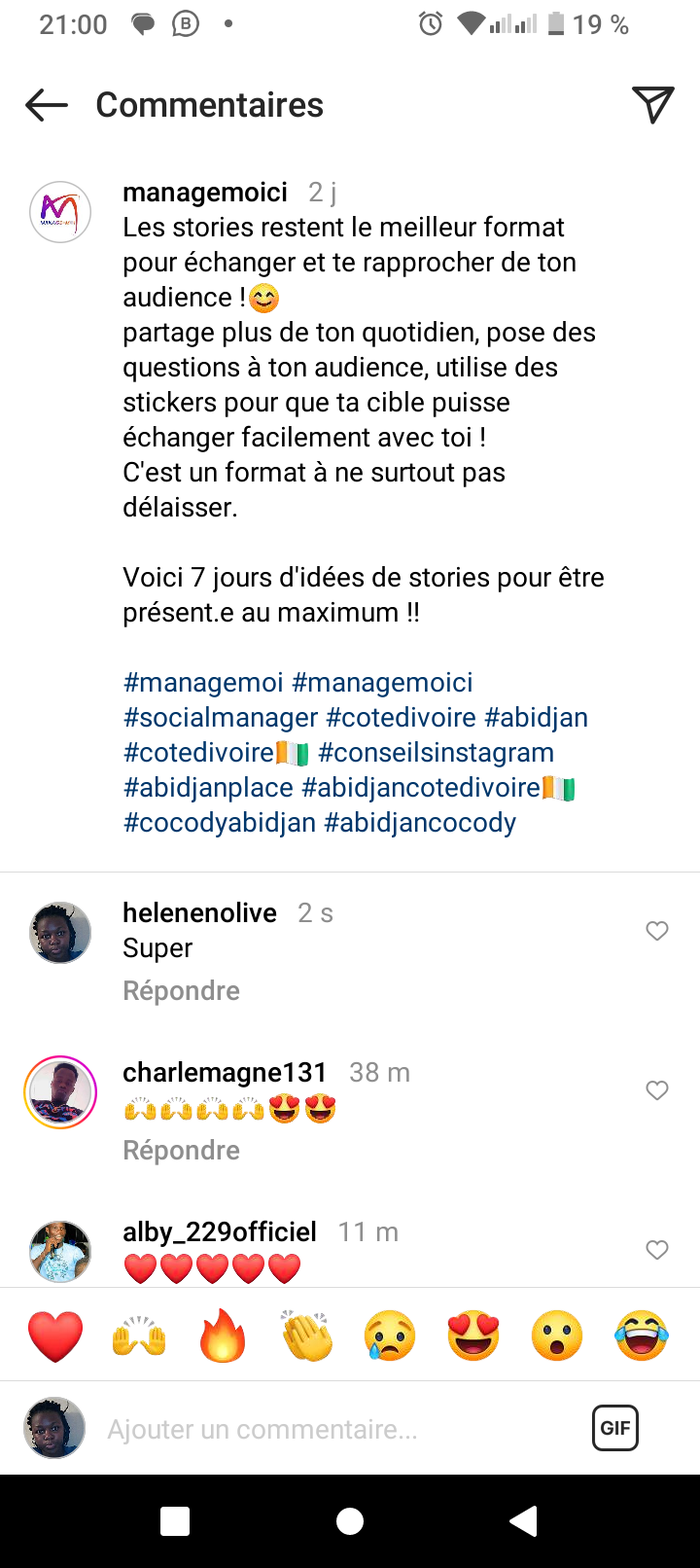Open the GIF picker button

coord(615,1428)
